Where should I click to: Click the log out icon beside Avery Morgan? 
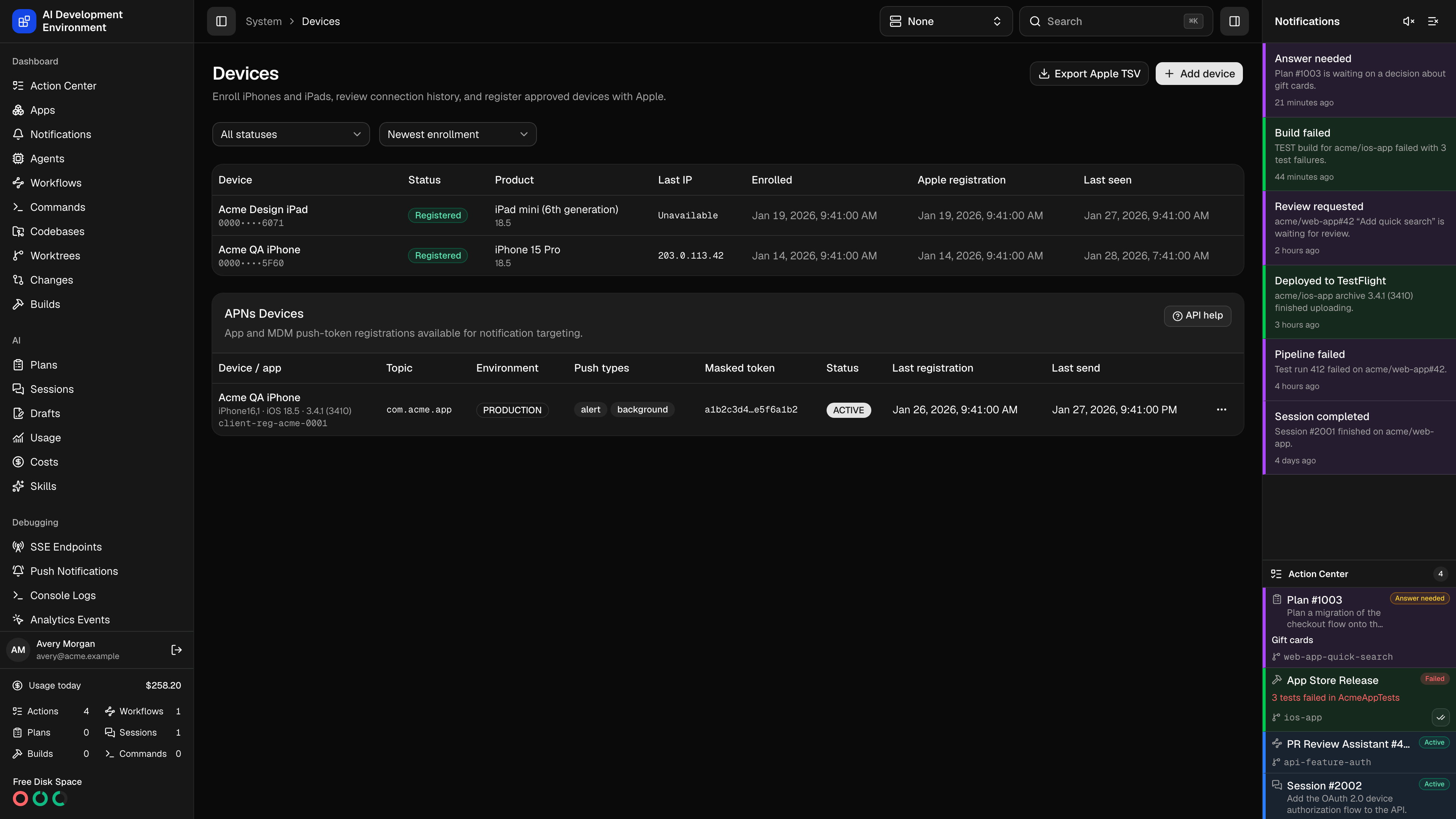pos(176,650)
